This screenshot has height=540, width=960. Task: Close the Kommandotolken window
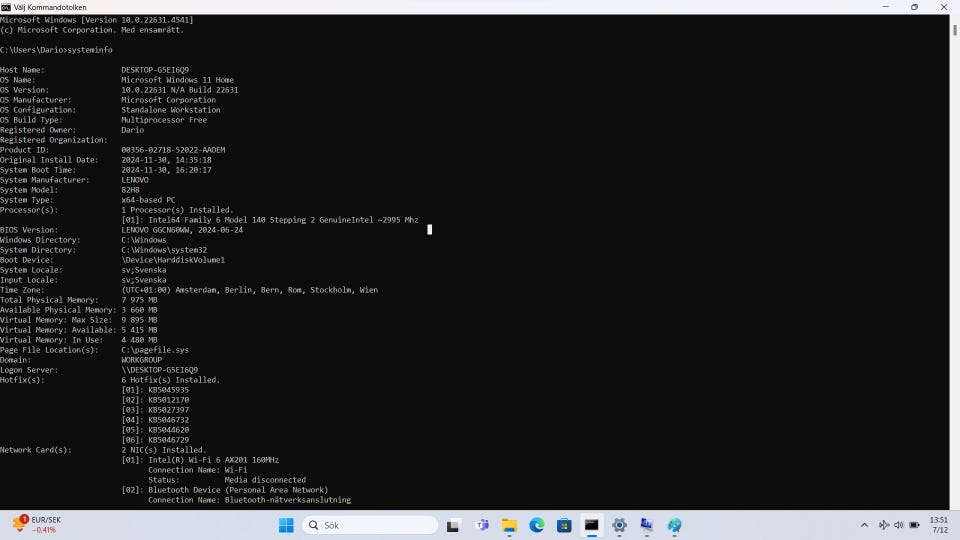tap(943, 7)
